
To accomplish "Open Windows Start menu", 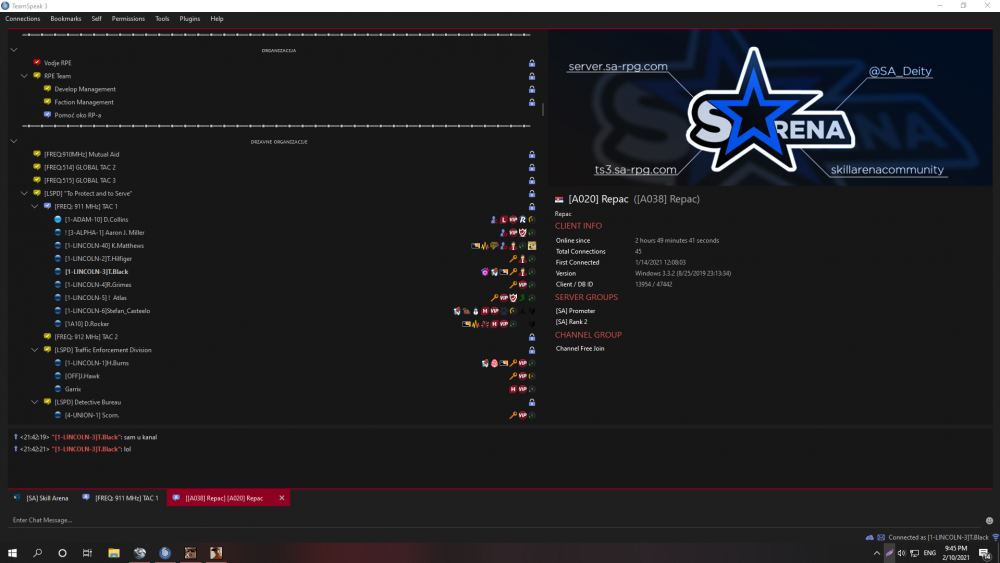I will tap(12, 553).
